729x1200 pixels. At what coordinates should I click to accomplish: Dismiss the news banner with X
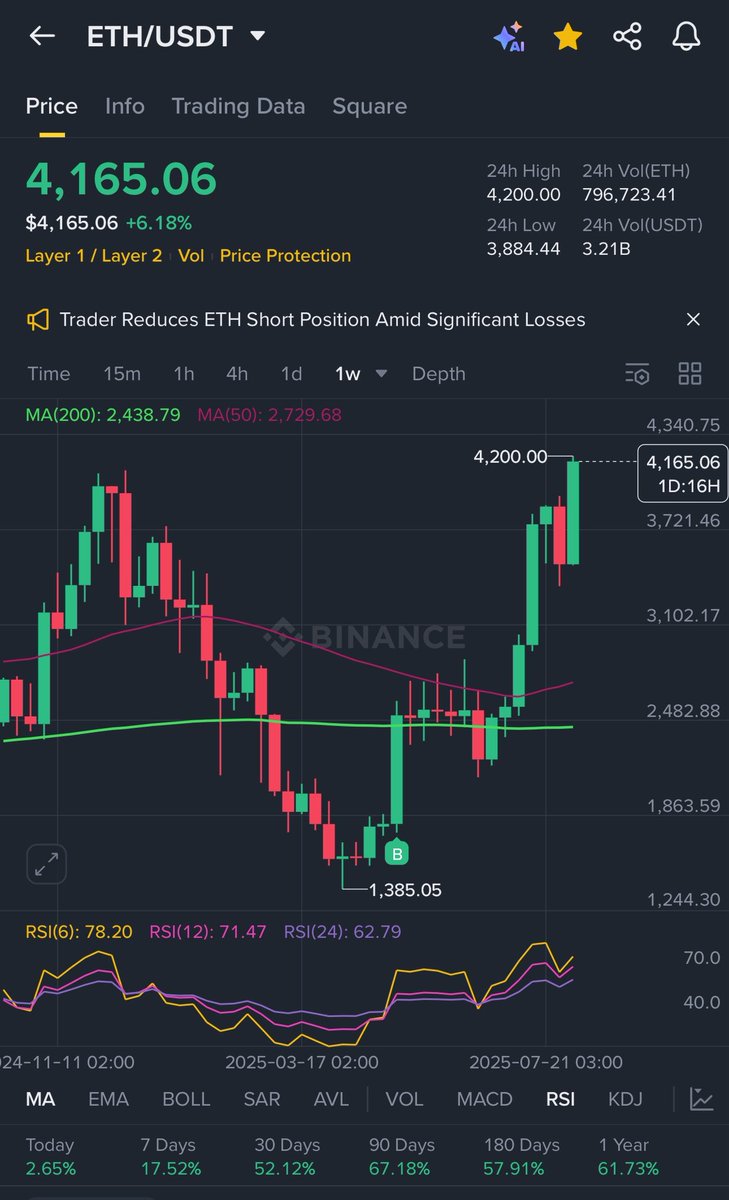(x=693, y=320)
